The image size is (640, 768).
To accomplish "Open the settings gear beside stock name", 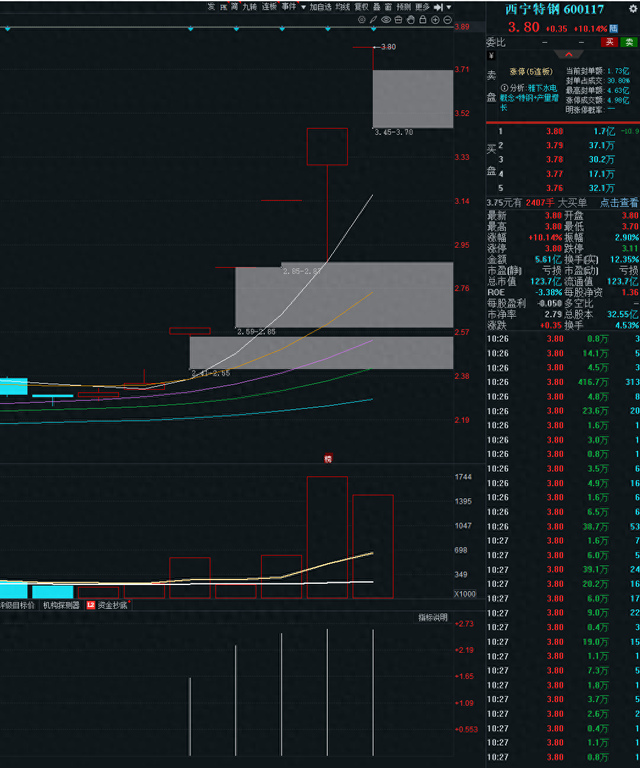I will 633,9.
